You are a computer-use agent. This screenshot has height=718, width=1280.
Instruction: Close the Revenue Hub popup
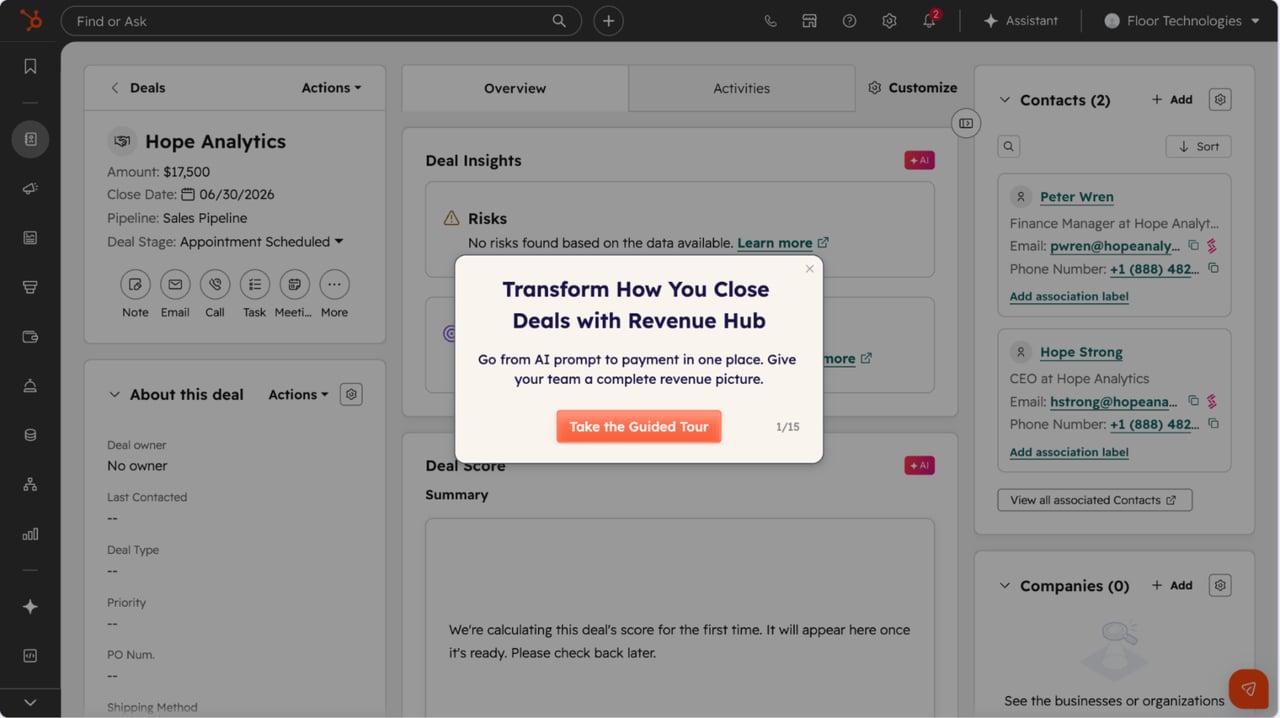pyautogui.click(x=810, y=269)
